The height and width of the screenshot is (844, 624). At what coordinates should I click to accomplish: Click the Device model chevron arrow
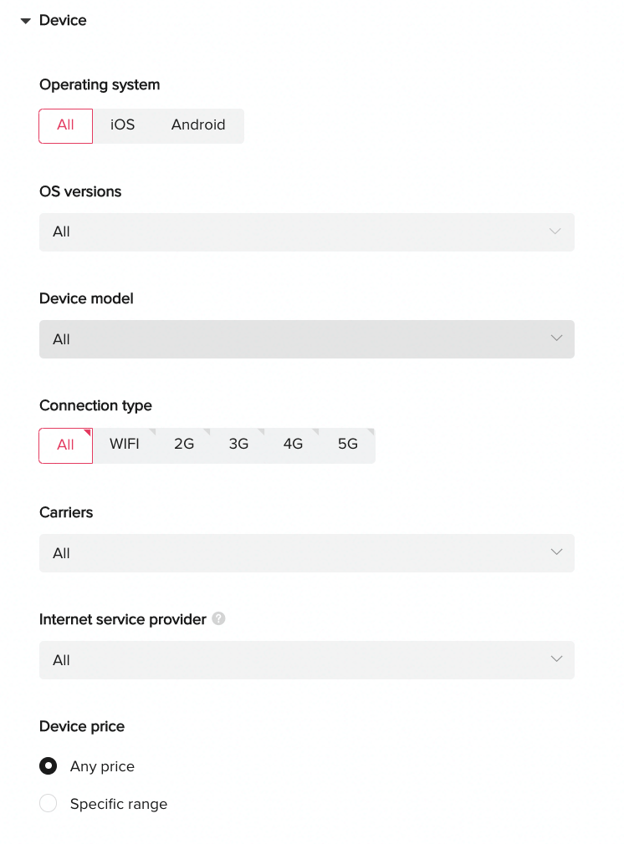[x=556, y=338]
